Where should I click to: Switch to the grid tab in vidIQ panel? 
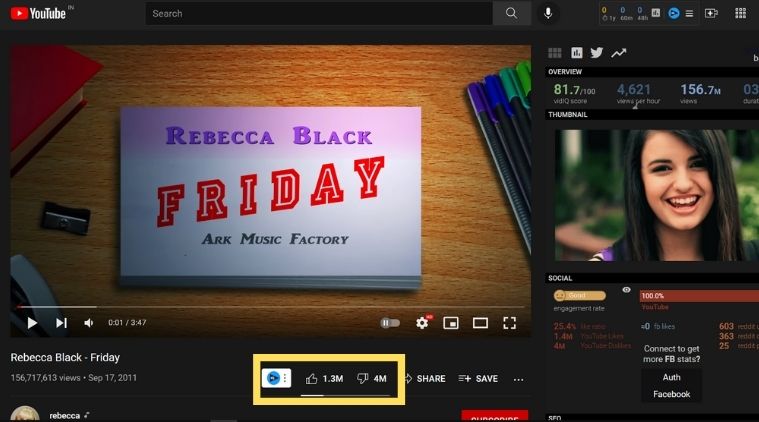555,53
